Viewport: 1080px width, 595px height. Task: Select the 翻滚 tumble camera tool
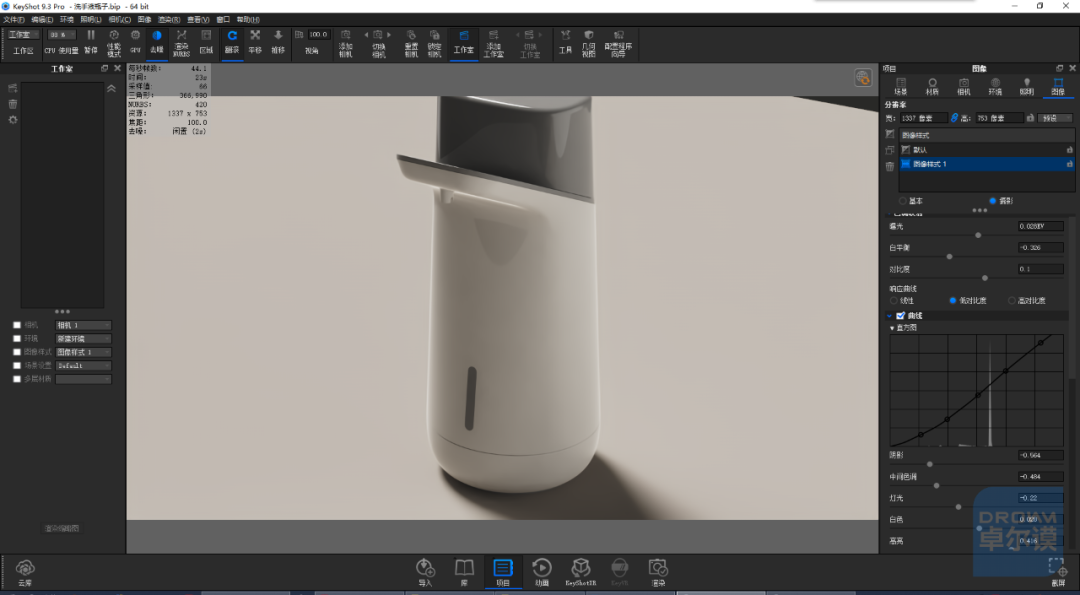point(232,41)
